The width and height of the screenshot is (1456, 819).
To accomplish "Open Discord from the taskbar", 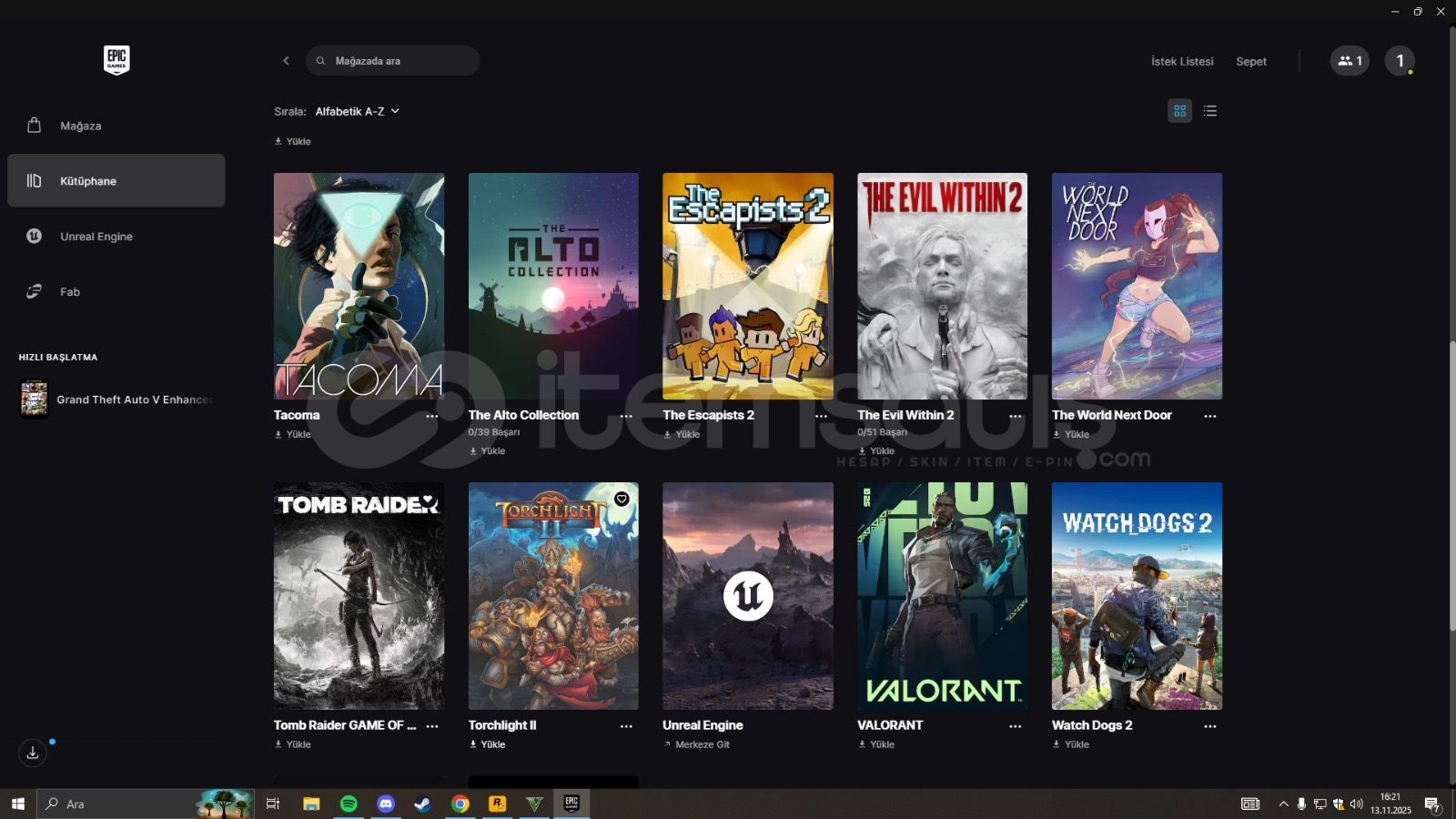I will tap(386, 804).
